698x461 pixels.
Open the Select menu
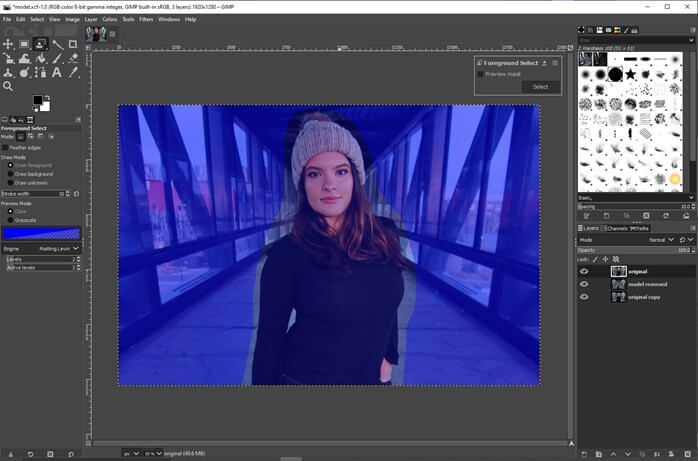[x=37, y=20]
